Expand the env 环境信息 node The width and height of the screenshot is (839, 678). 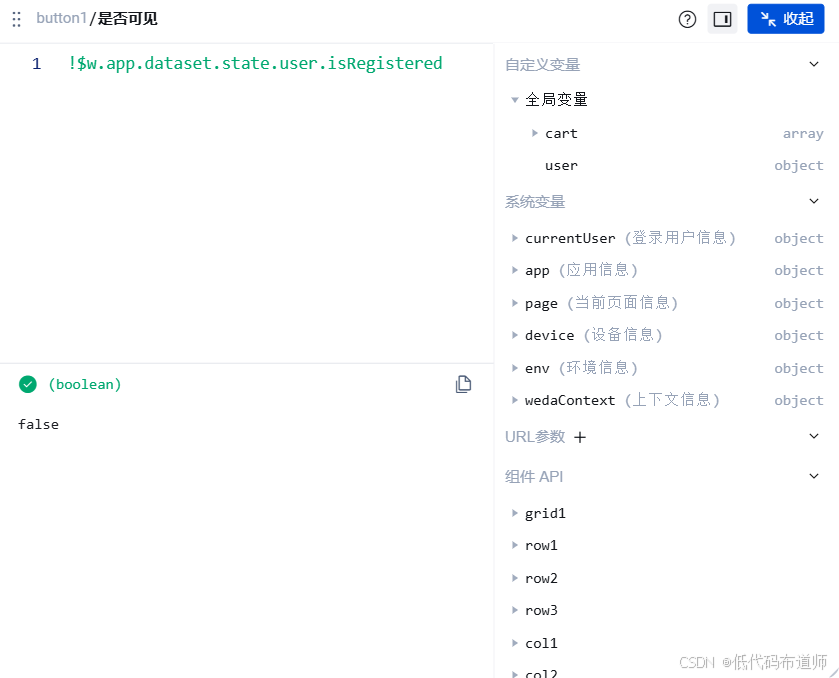tap(514, 368)
